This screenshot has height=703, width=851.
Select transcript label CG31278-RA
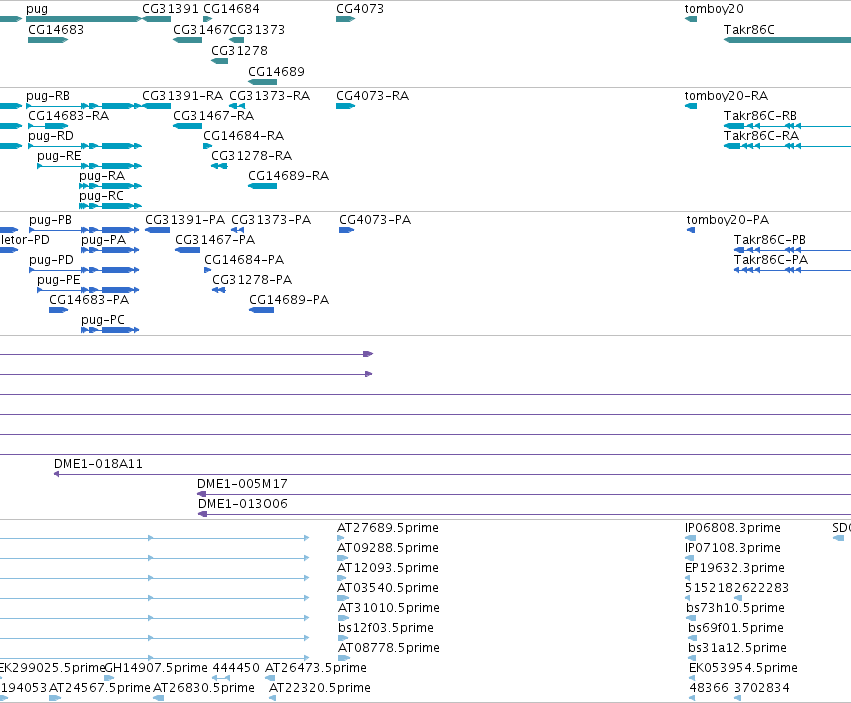(x=251, y=156)
